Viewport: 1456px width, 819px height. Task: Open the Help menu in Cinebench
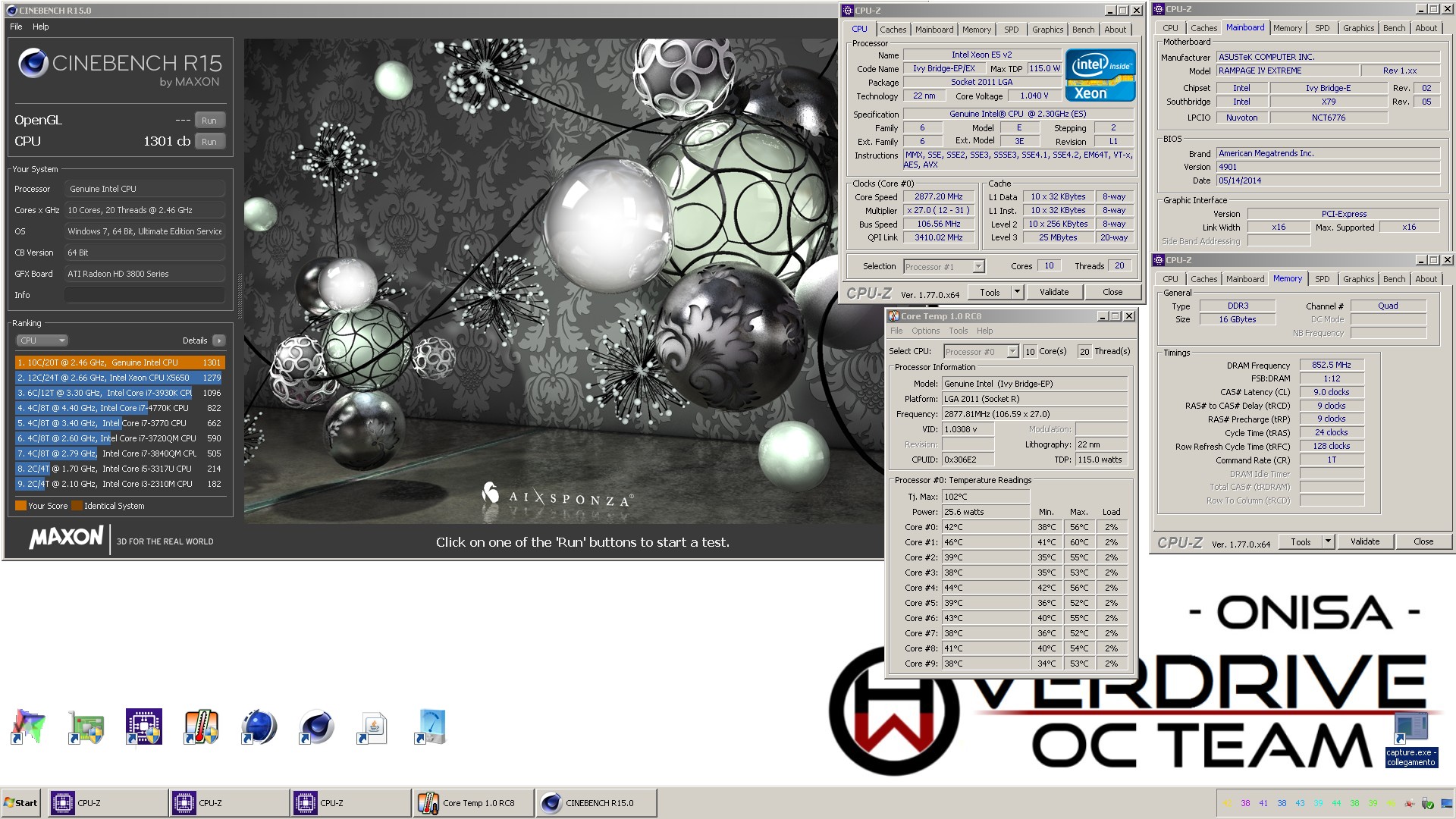41,27
